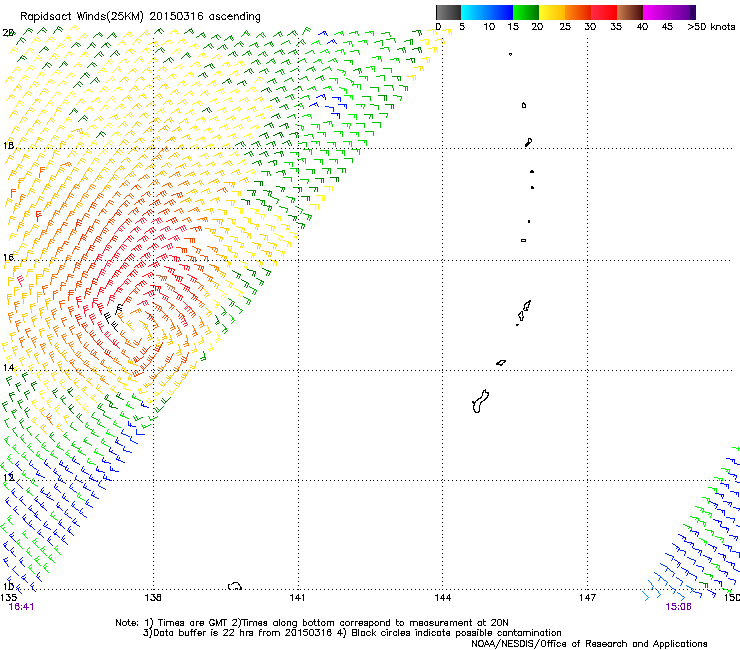Click the gray 0-5 knots color swatch
The height and width of the screenshot is (650, 740).
pyautogui.click(x=448, y=12)
